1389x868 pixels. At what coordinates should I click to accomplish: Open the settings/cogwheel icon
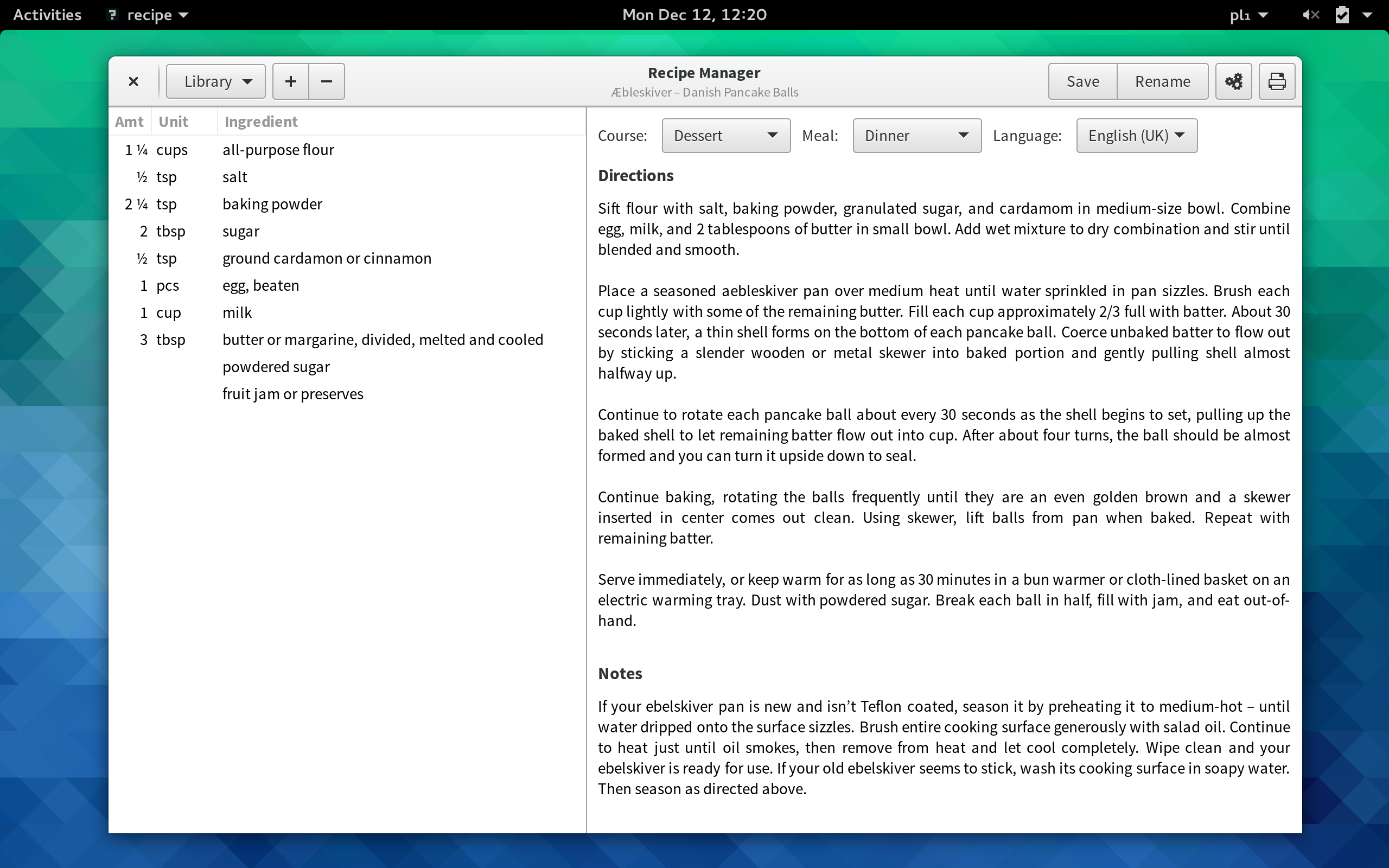click(1233, 81)
